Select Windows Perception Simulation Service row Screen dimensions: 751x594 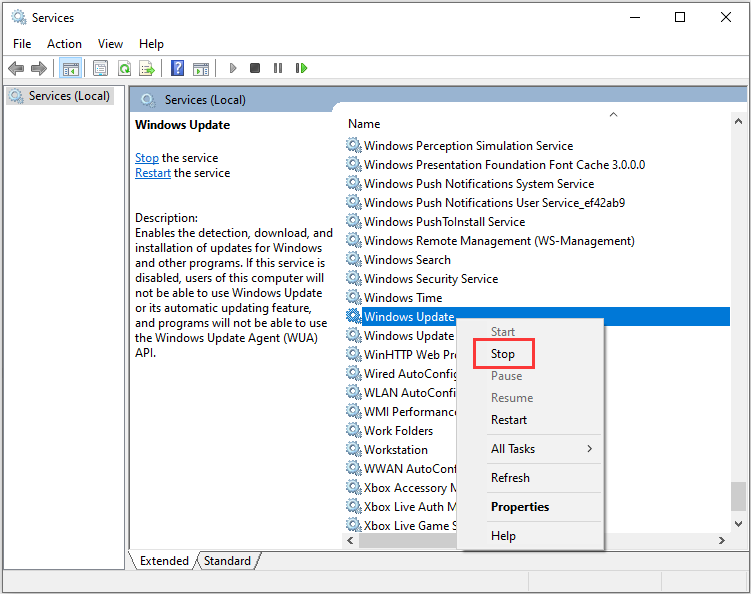coord(468,145)
